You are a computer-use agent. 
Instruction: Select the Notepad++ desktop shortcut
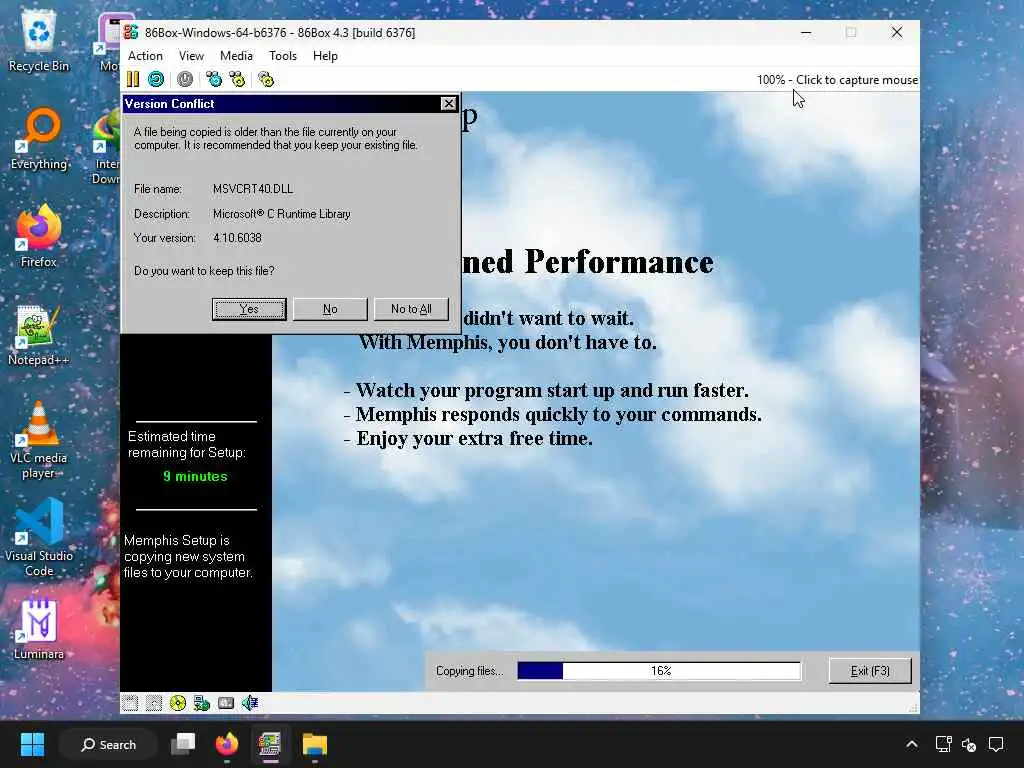tap(39, 335)
